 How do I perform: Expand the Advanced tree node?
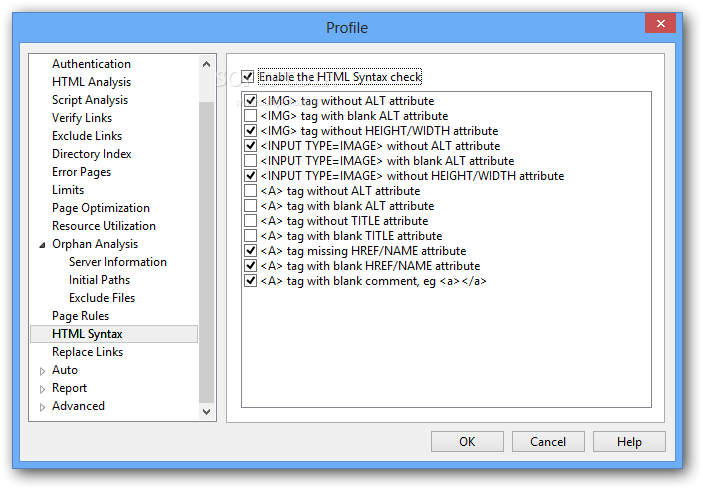42,407
